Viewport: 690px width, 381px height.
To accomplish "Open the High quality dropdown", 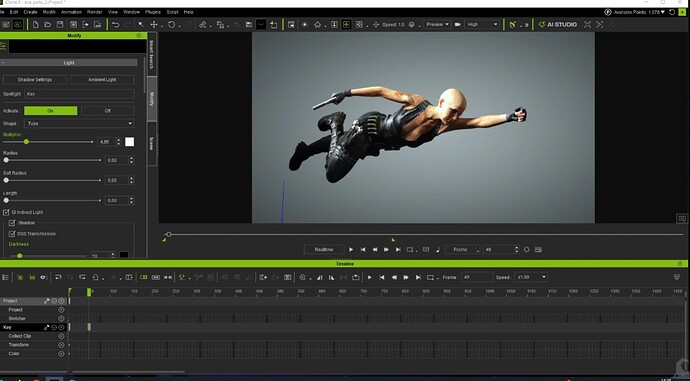I will [482, 25].
